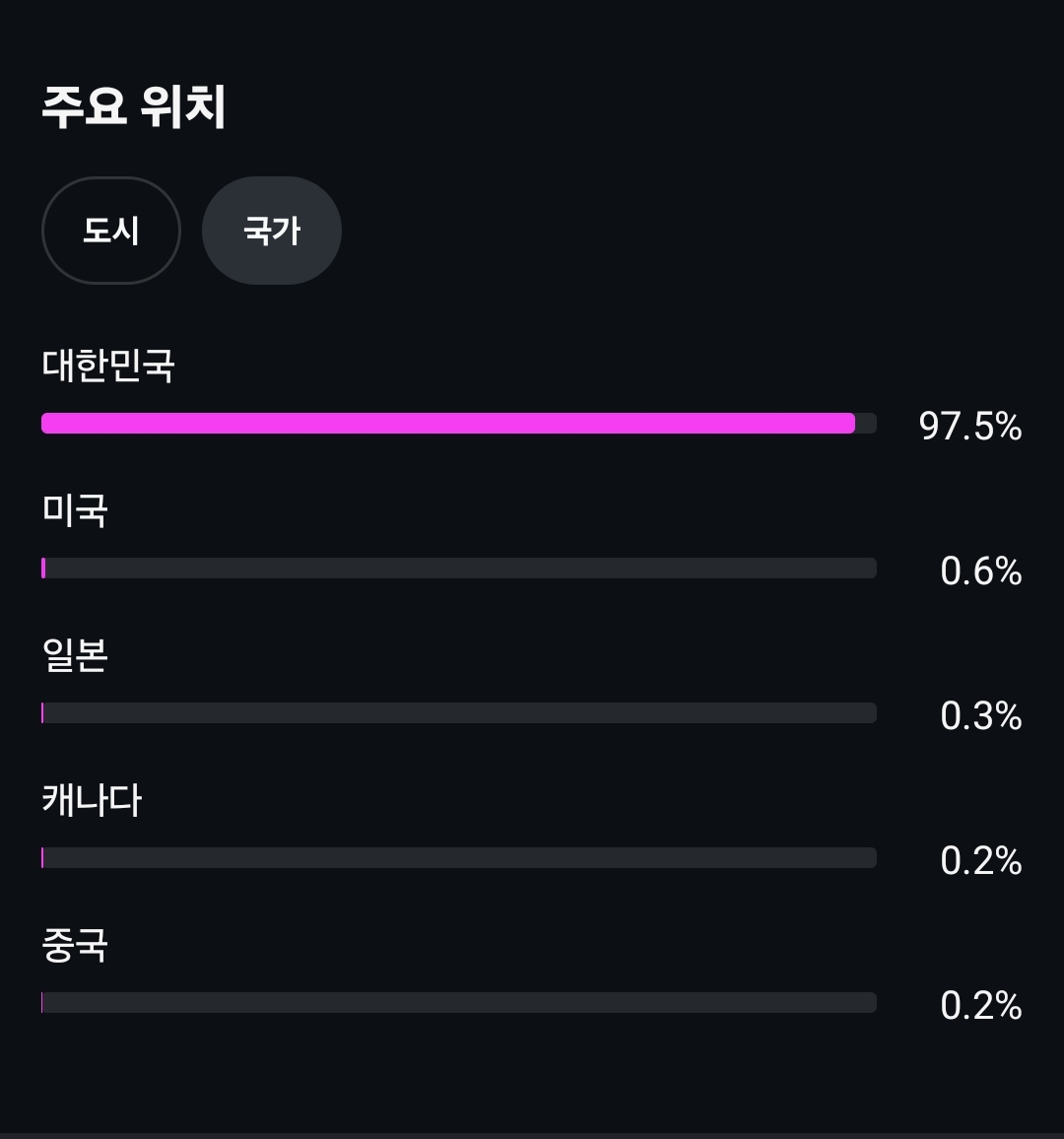Click the 일본 country label
The width and height of the screenshot is (1064, 1139).
pos(75,655)
